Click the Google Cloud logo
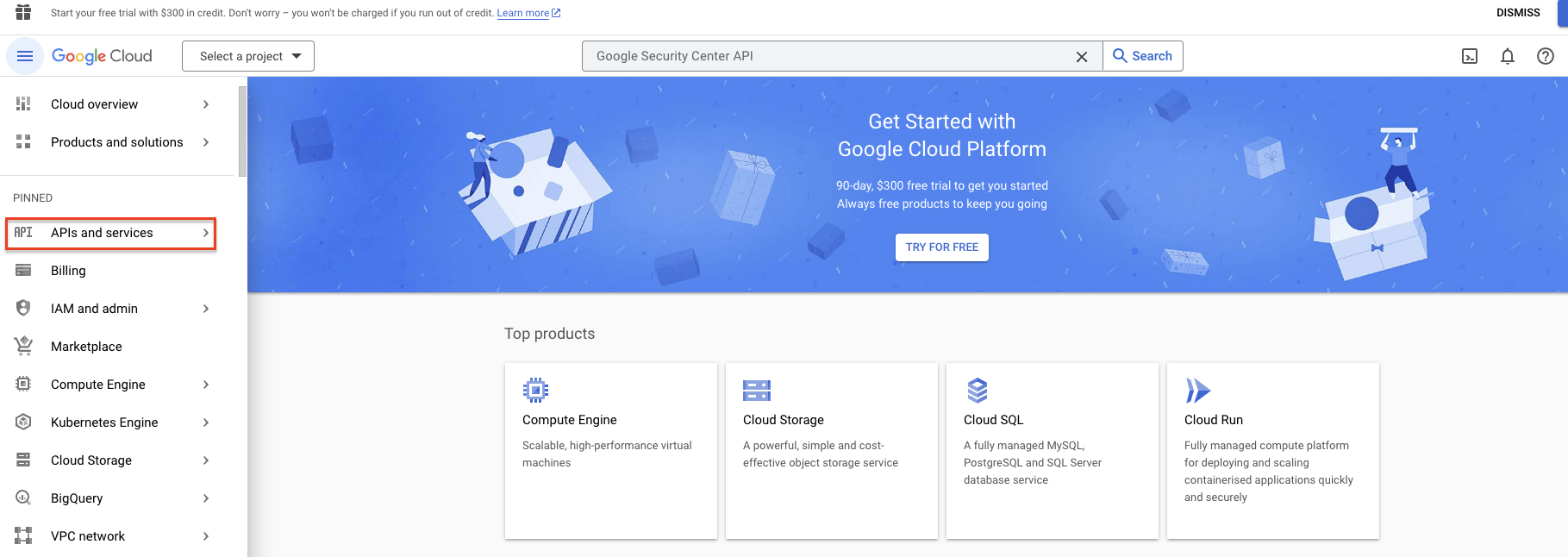The width and height of the screenshot is (1568, 557). click(x=102, y=56)
